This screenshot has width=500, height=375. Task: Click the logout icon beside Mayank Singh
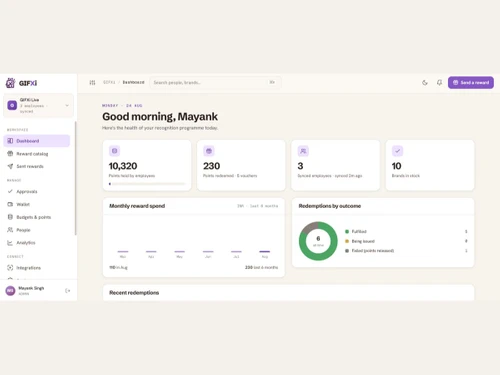pos(67,291)
